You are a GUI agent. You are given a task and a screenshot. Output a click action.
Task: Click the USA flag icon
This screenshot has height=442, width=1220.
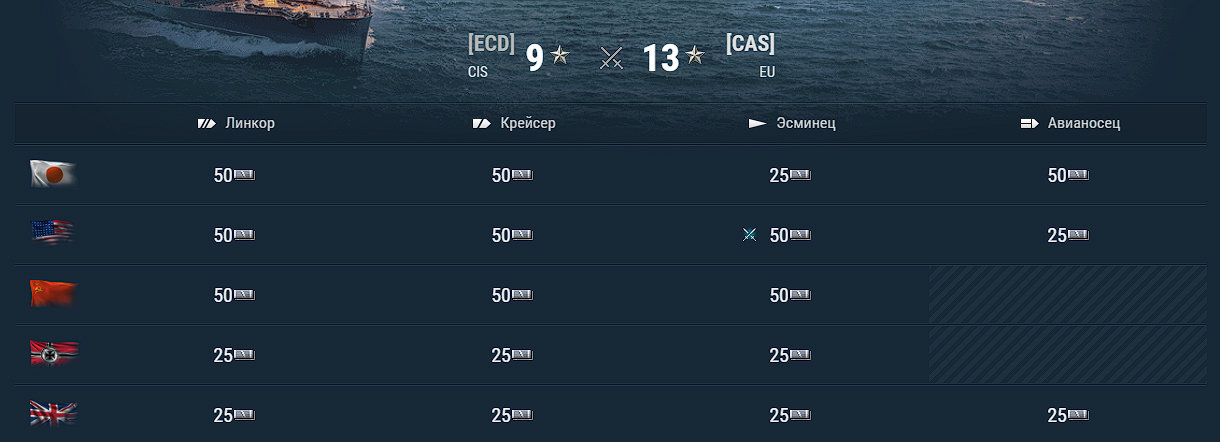point(53,234)
